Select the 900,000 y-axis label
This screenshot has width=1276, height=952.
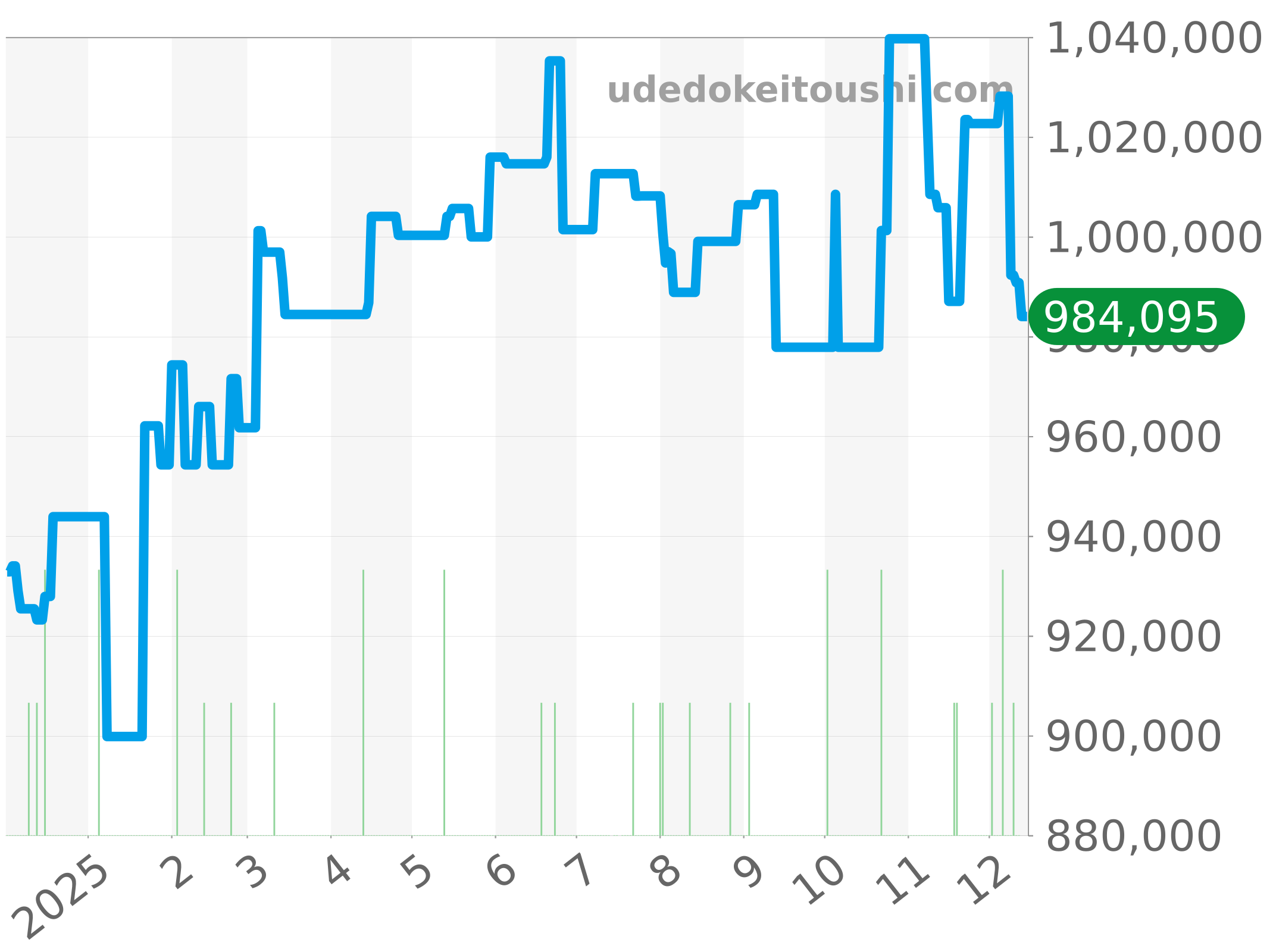1133,737
